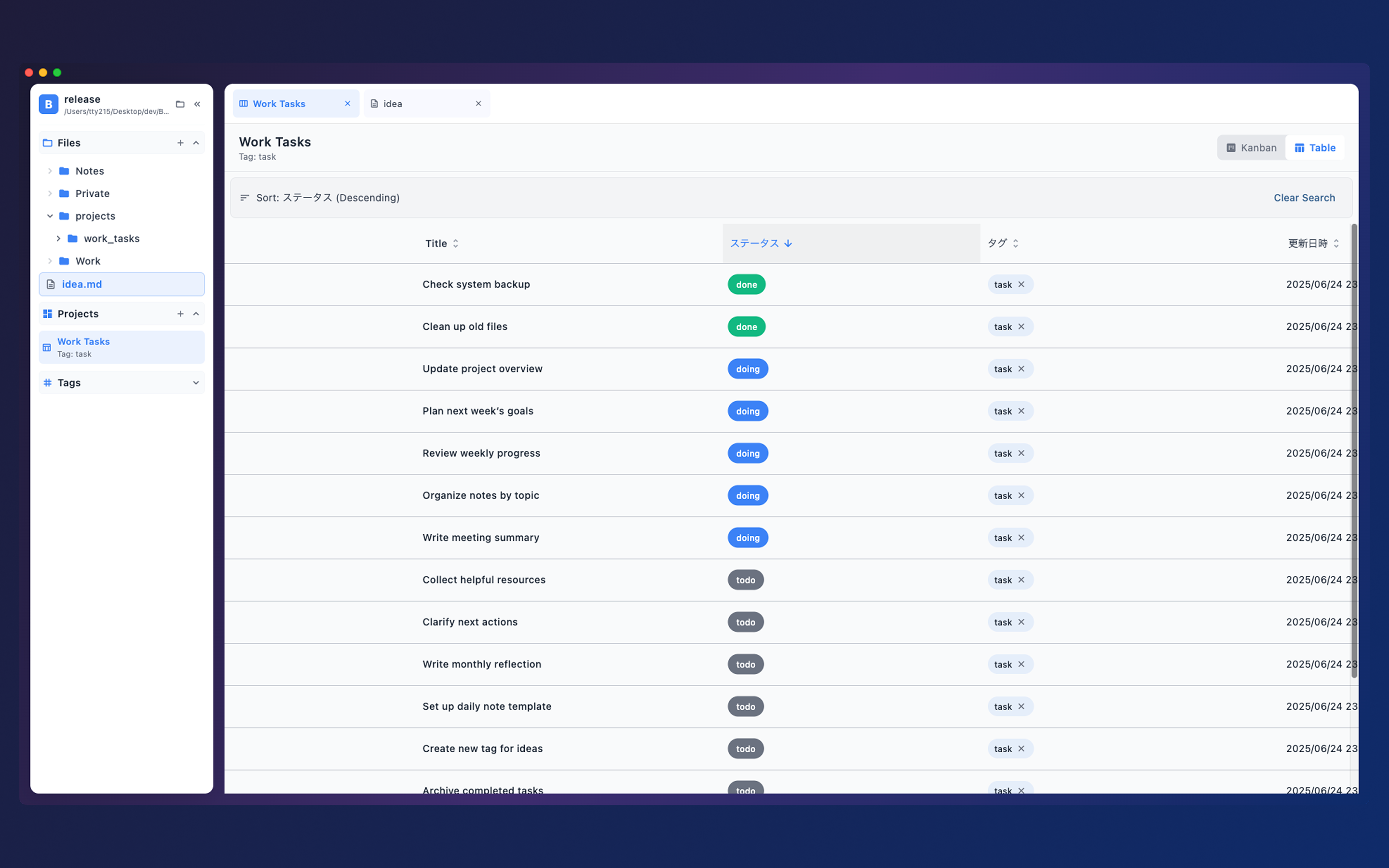The width and height of the screenshot is (1389, 868).
Task: Remove task tag from Write monthly reflection row
Action: coord(1021,664)
